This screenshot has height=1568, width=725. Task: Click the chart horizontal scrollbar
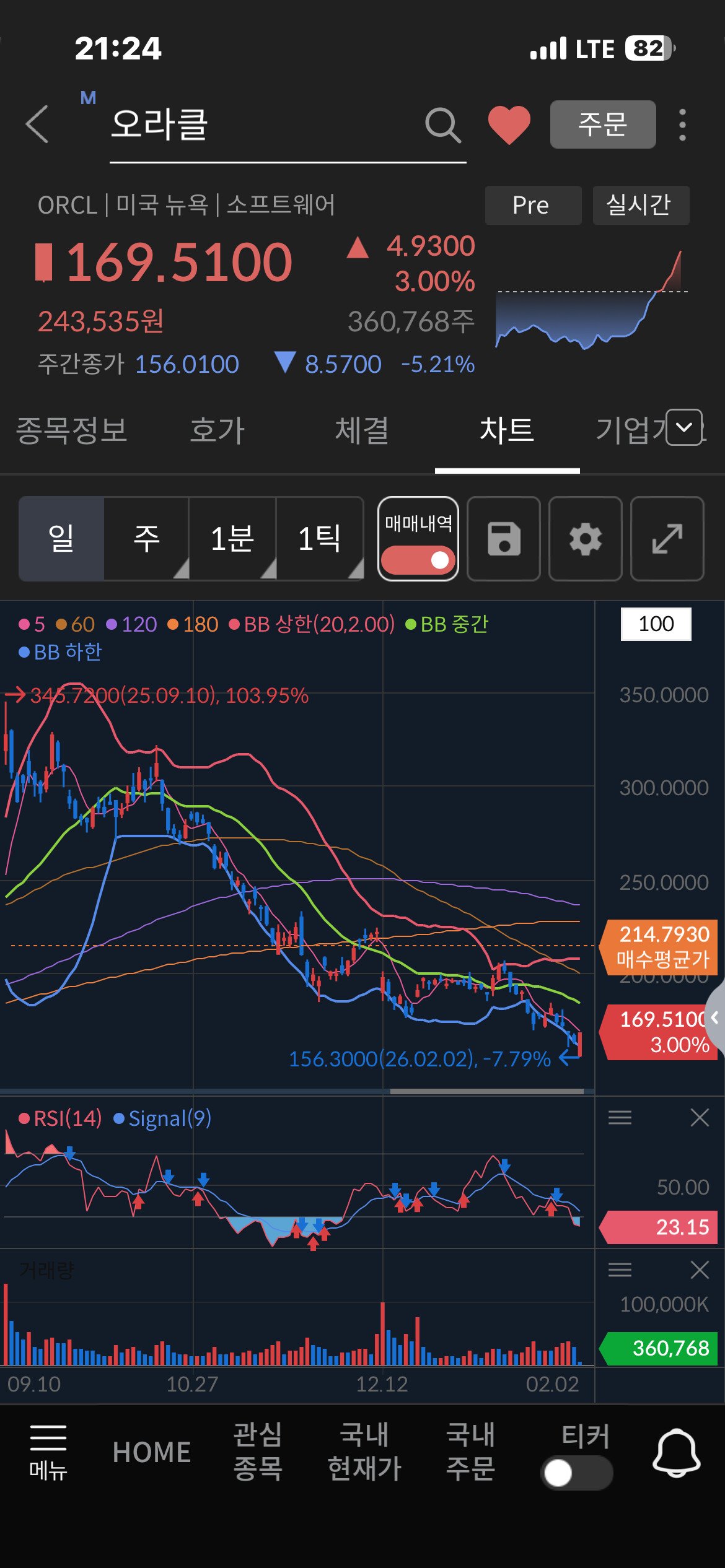[x=487, y=1091]
